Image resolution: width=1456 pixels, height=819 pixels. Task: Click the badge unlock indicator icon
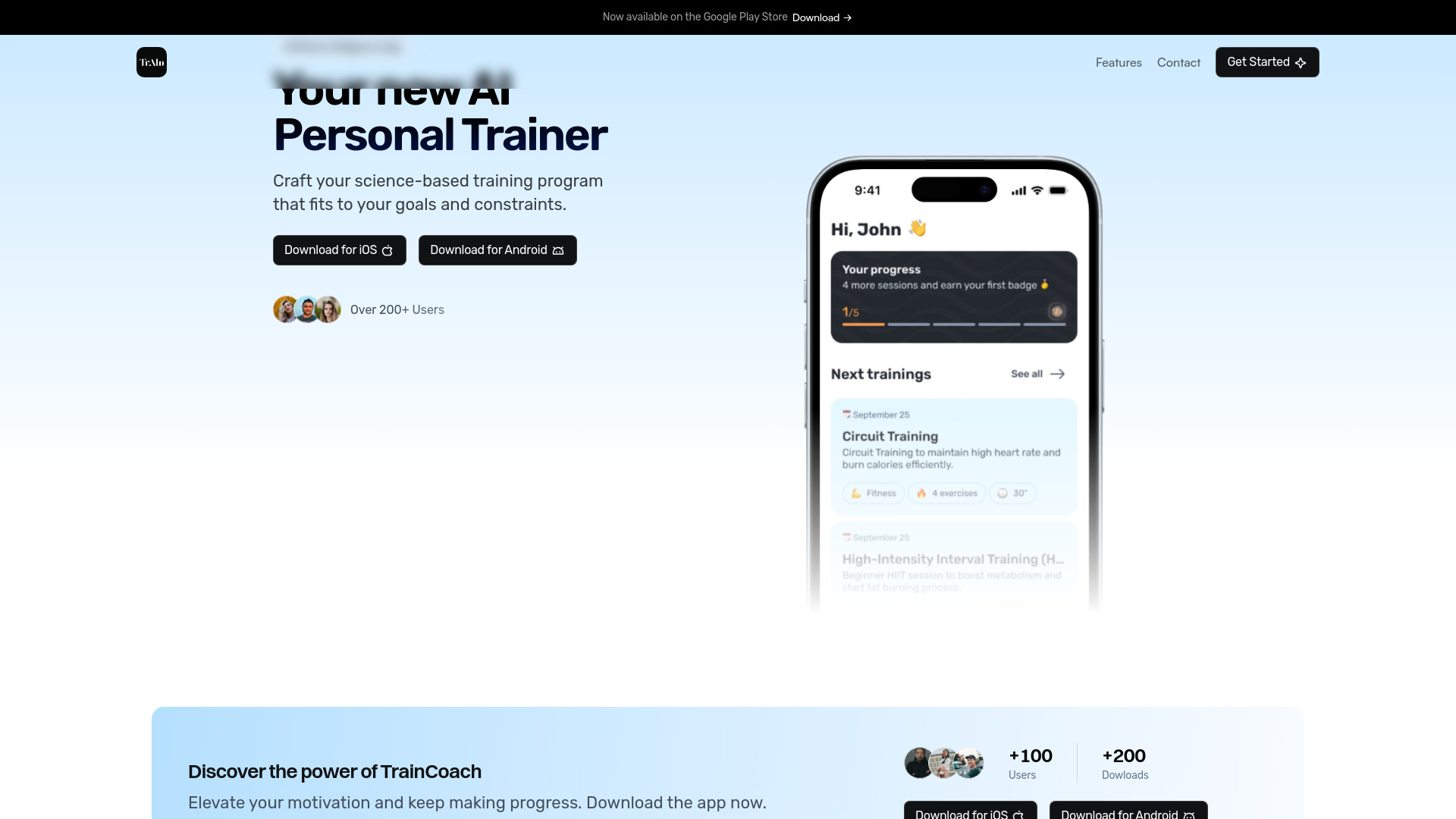pos(1057,312)
